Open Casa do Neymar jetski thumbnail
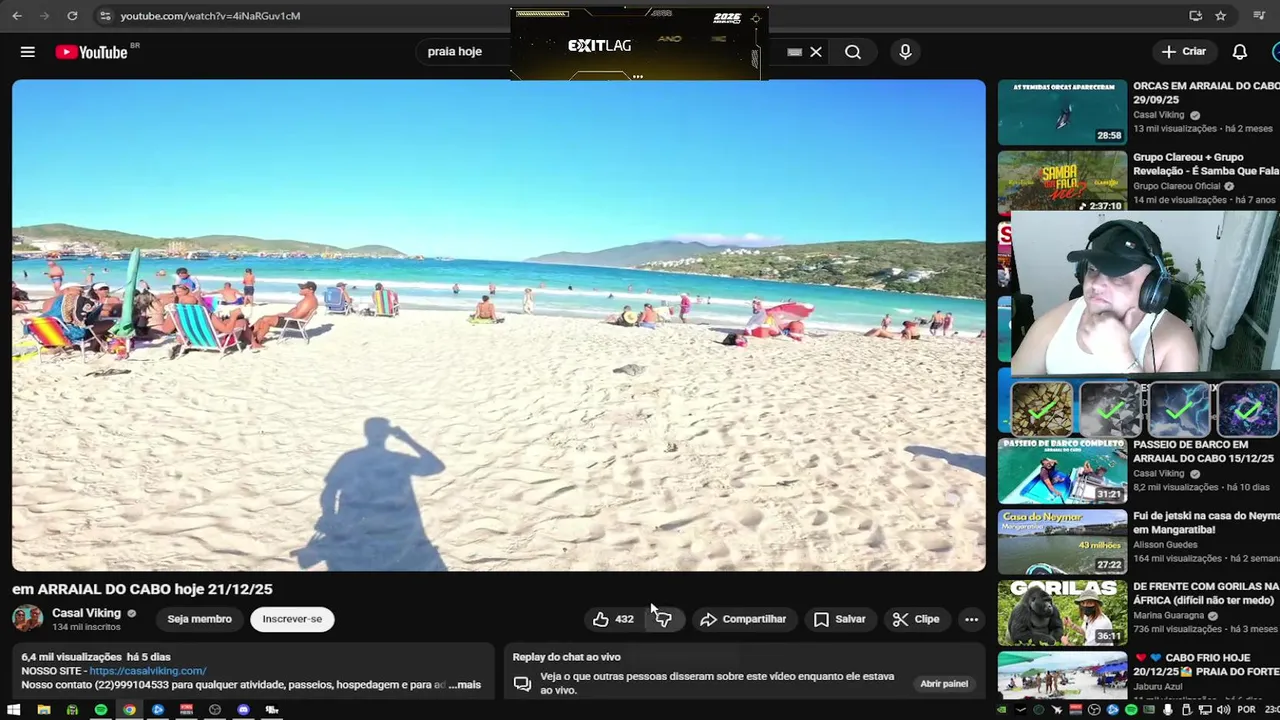This screenshot has height=720, width=1280. (1062, 541)
